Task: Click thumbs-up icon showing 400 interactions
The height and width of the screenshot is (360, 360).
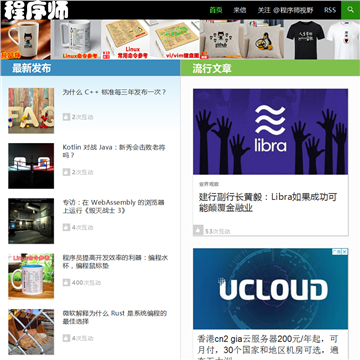Action: [x=66, y=283]
